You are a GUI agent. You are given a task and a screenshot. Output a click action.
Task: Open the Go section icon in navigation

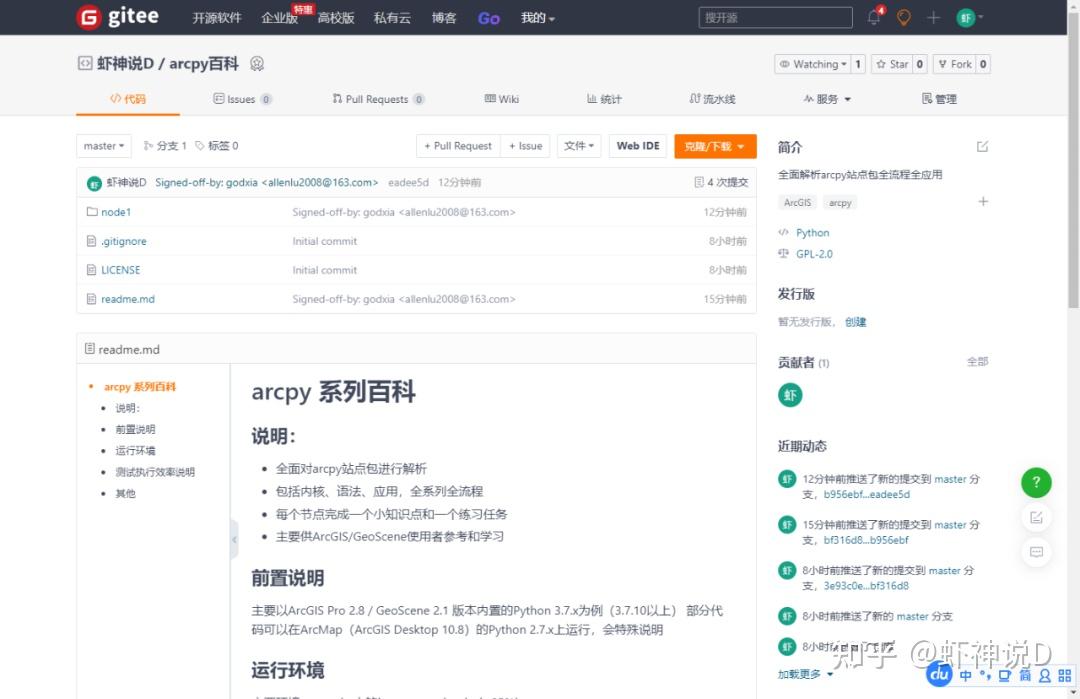(488, 17)
